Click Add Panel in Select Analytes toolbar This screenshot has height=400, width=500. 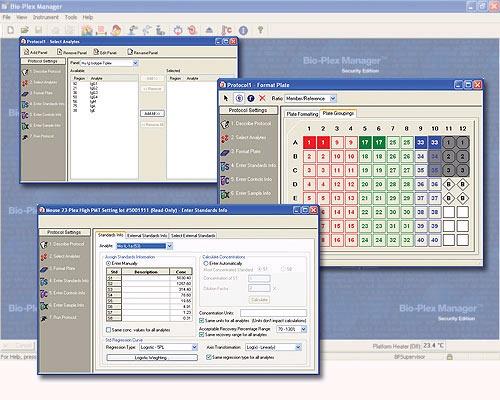[x=36, y=52]
